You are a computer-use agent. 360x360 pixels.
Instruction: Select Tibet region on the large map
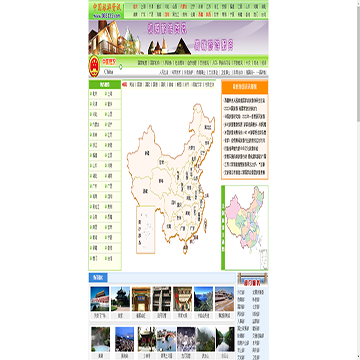(x=145, y=192)
